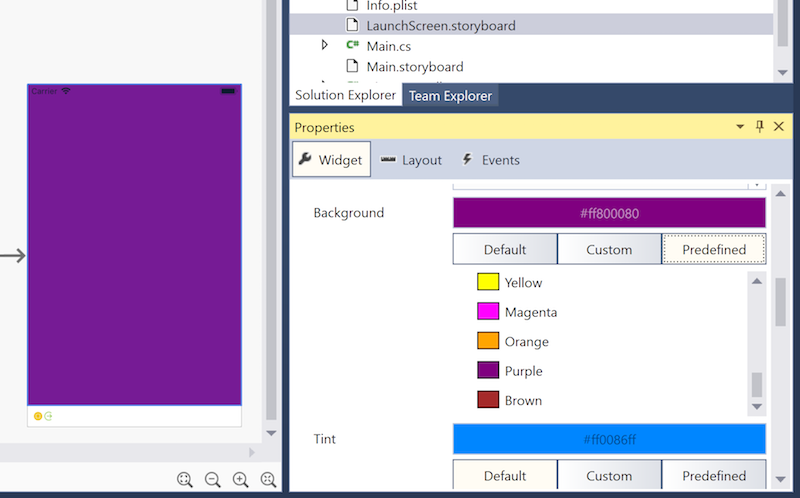Select the Main.cs file entry
800x498 pixels.
pos(389,46)
